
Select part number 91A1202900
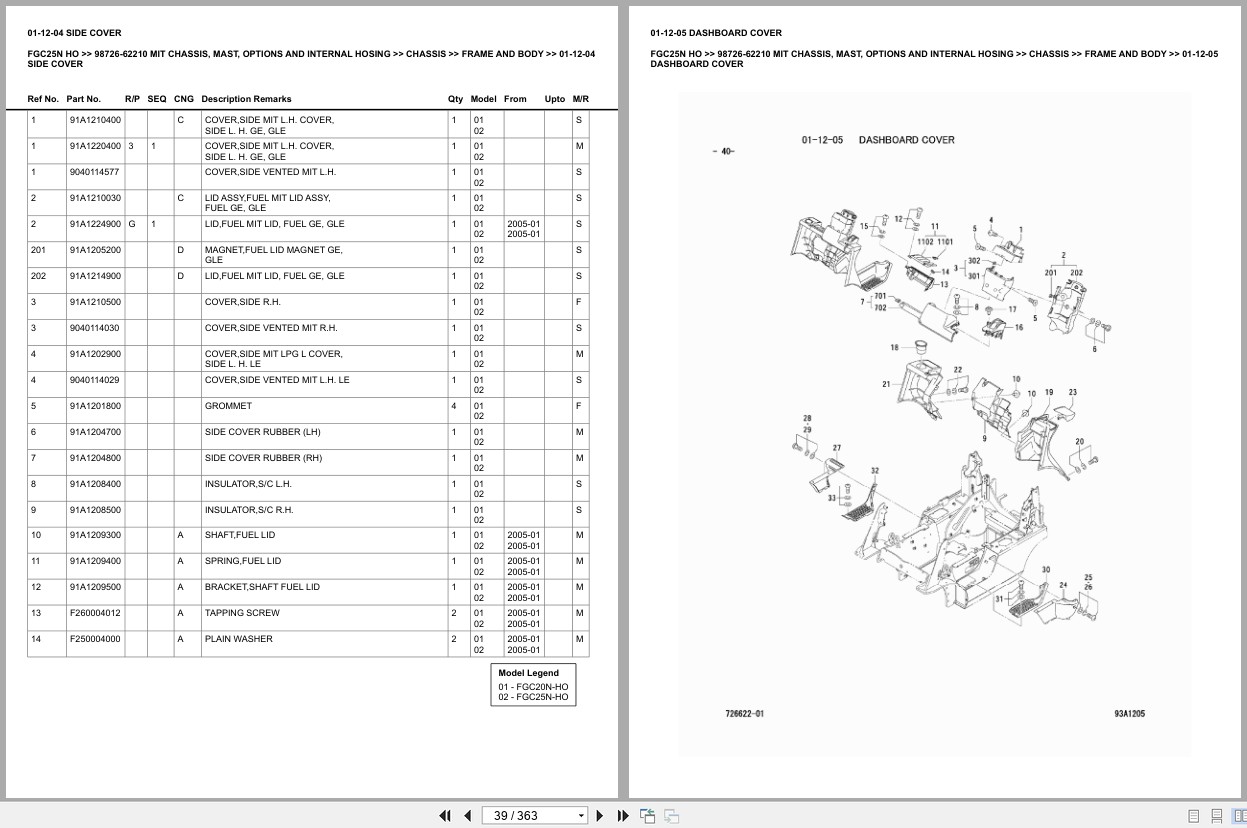click(x=95, y=354)
